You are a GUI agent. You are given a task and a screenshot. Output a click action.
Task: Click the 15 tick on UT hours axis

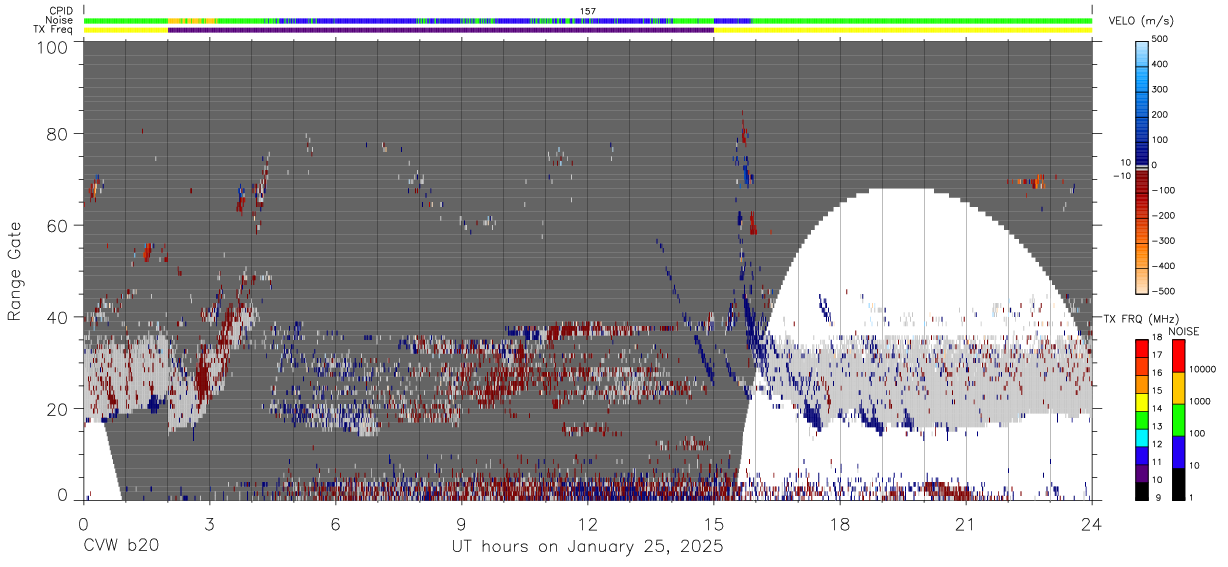pyautogui.click(x=714, y=523)
